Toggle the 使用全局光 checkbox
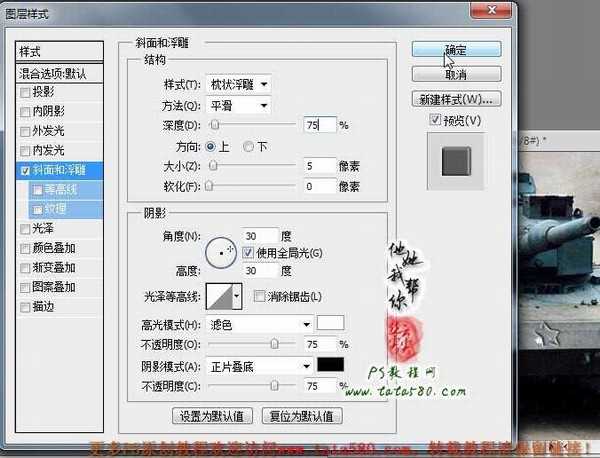The image size is (600, 458). [248, 253]
